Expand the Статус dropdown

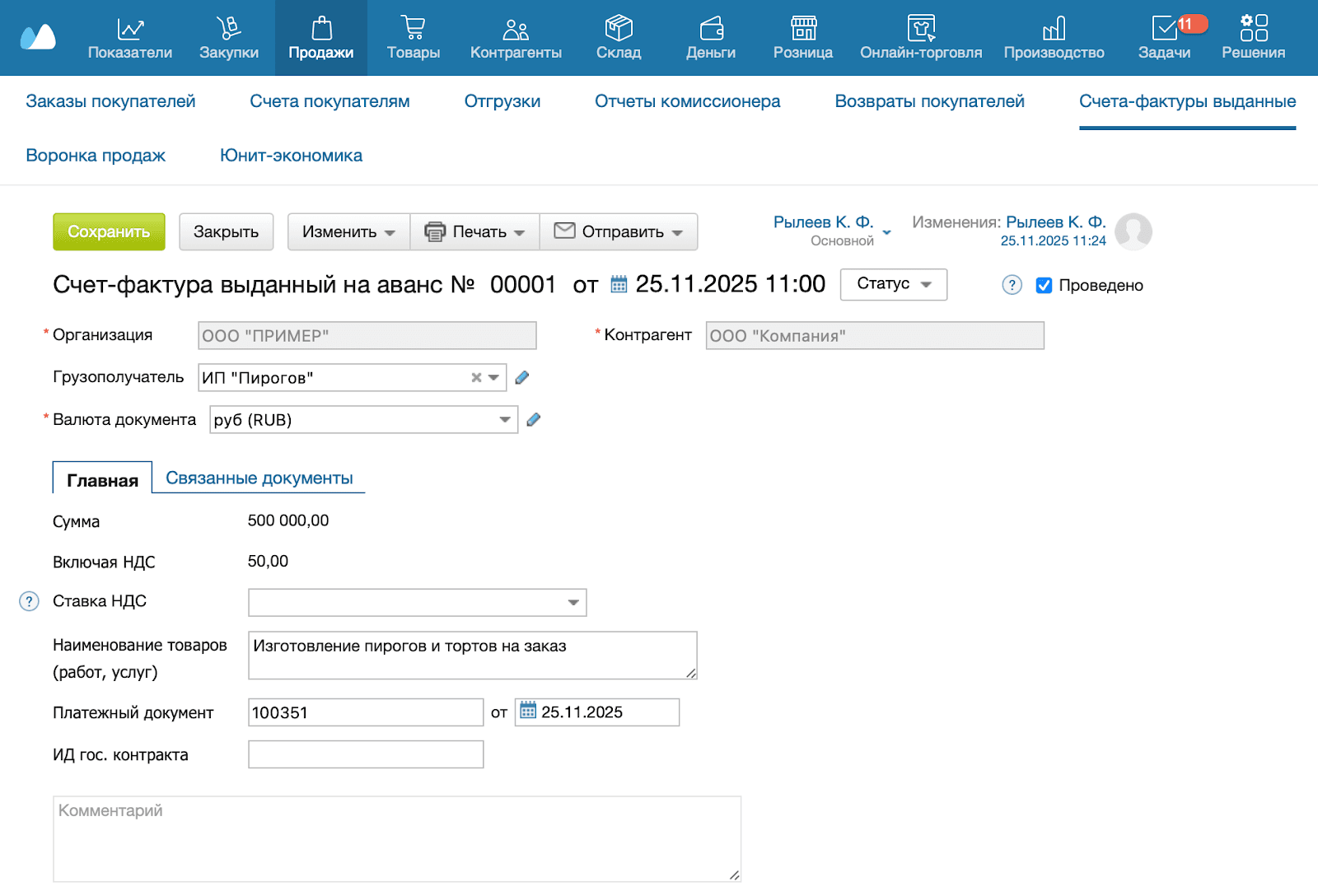(894, 284)
